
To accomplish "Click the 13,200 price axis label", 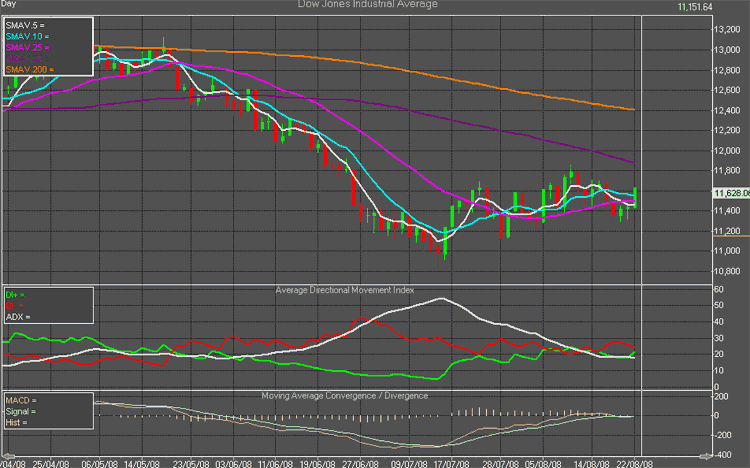I will point(727,30).
